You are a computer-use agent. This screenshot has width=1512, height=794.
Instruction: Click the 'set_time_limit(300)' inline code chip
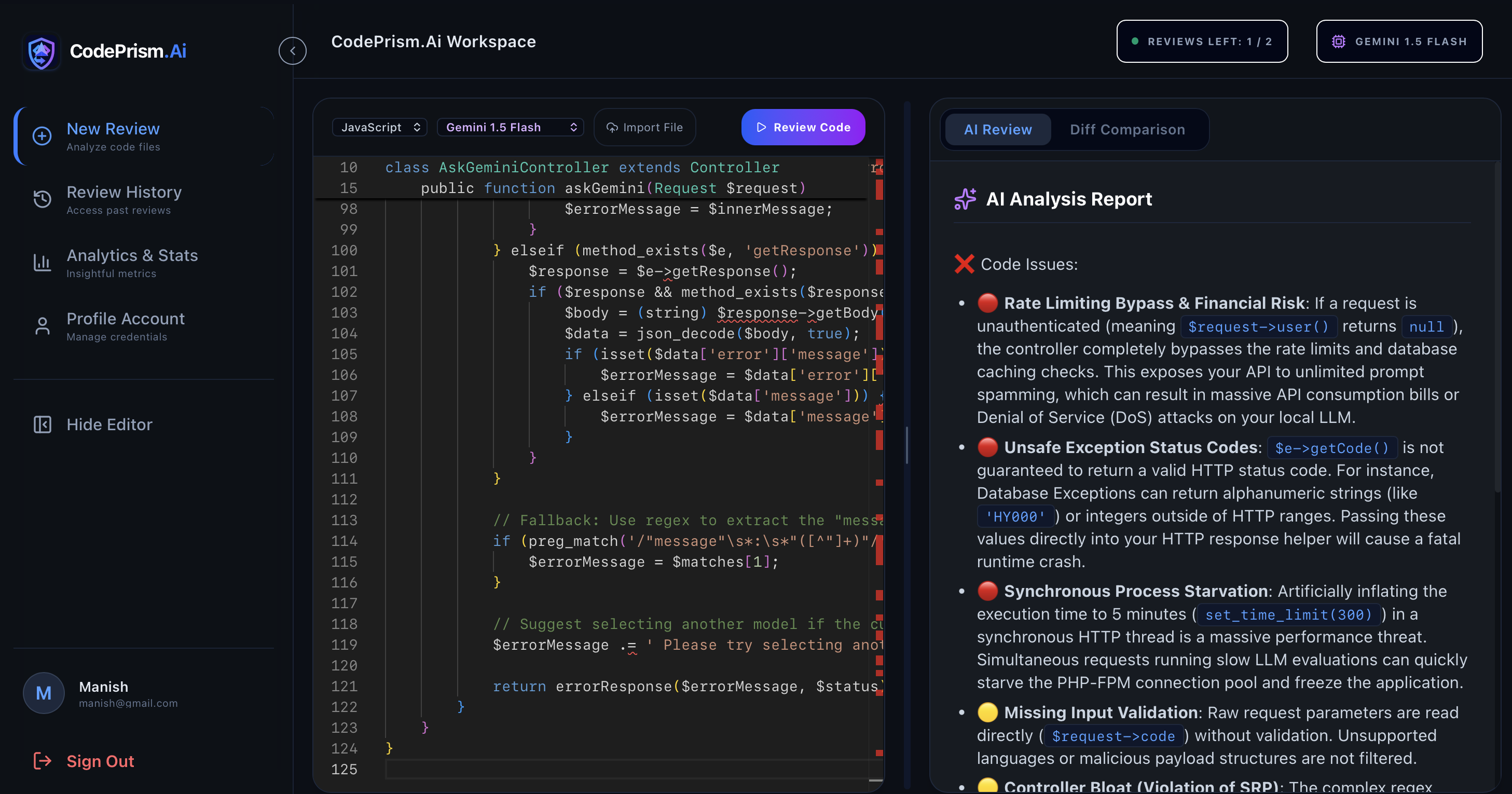click(1288, 615)
